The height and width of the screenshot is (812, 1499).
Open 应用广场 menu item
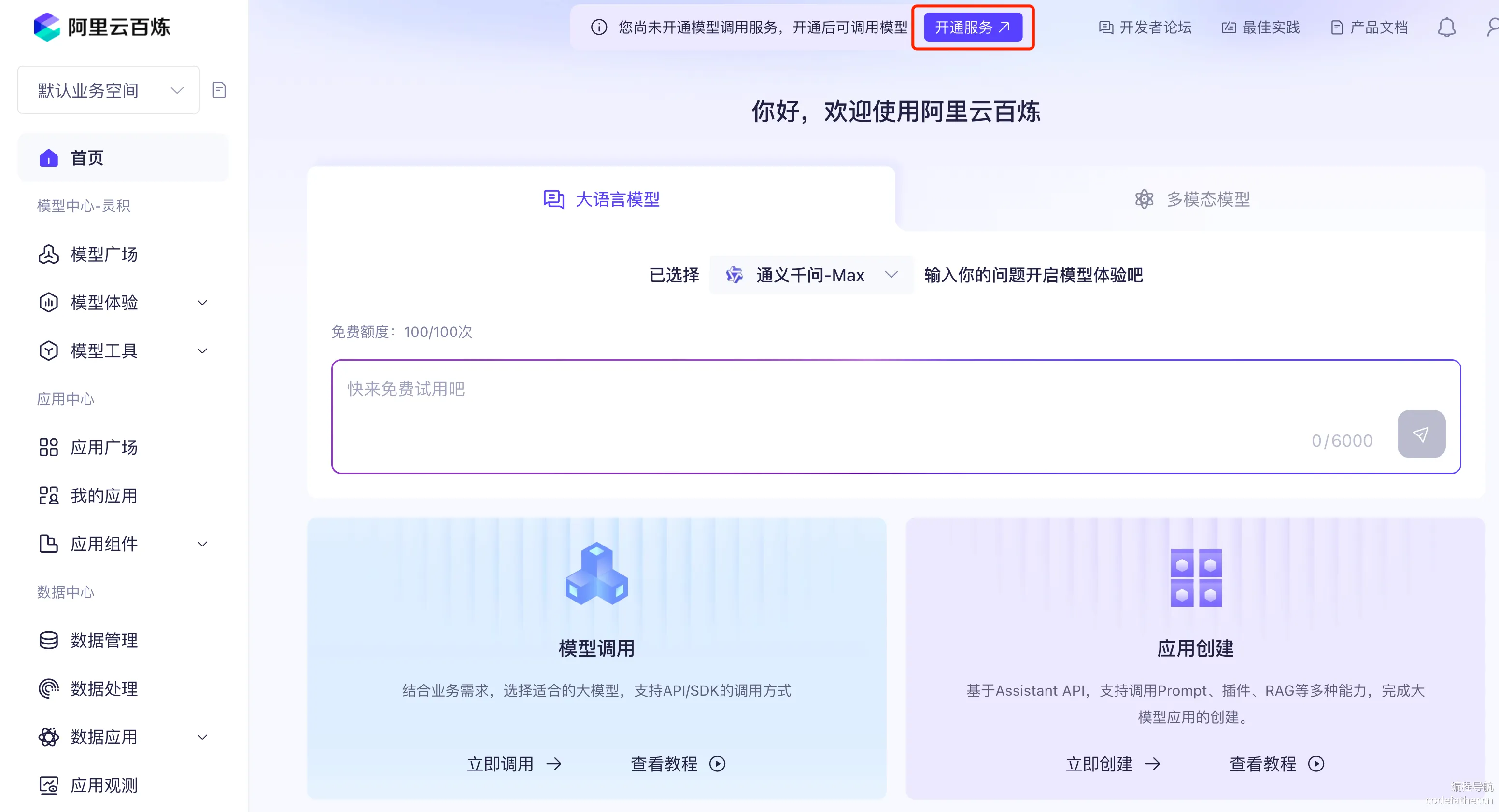(x=123, y=448)
